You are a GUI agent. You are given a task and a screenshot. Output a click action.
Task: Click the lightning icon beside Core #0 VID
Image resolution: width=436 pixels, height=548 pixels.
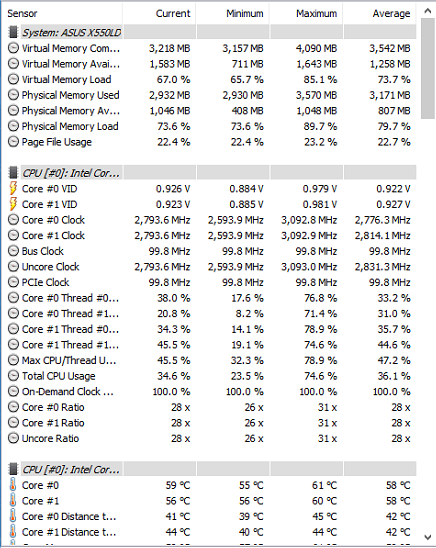click(13, 188)
